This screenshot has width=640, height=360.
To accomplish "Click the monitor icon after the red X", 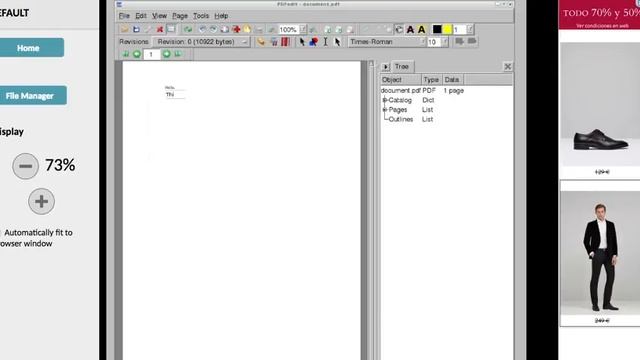I will (171, 29).
